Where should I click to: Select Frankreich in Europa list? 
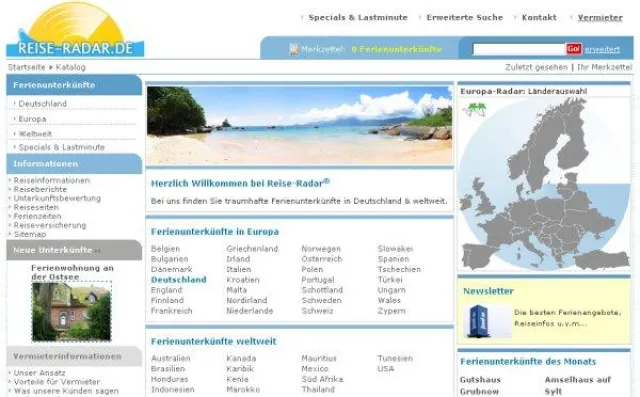click(171, 311)
